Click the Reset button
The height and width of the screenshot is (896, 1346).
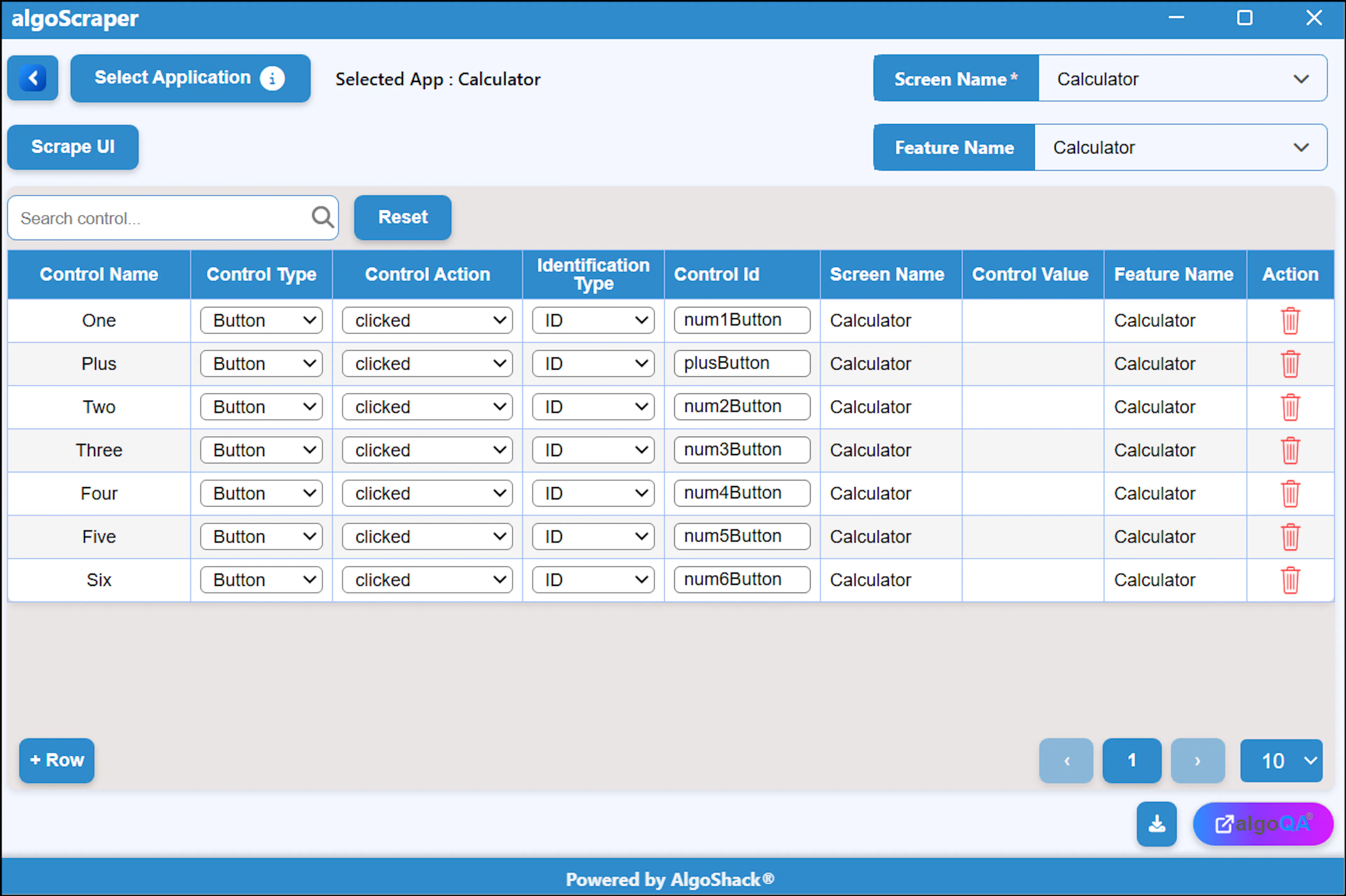(x=403, y=217)
